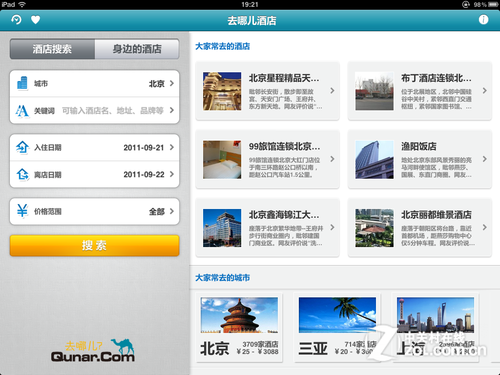Tap the Qunar.Com camel logo

pyautogui.click(x=93, y=351)
